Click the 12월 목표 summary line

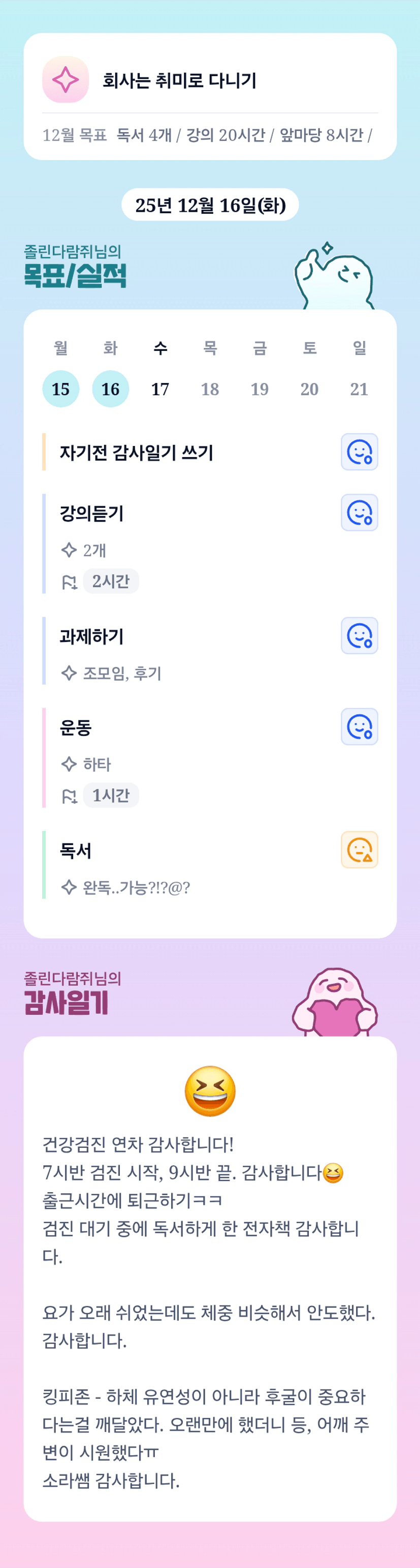[207, 135]
